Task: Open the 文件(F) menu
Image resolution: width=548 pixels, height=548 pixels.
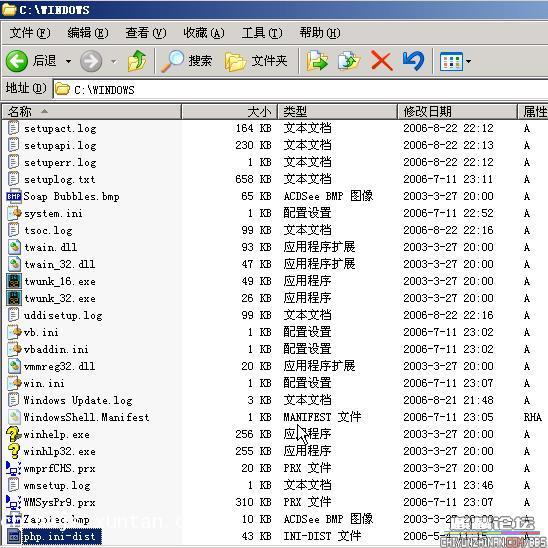Action: (30, 33)
